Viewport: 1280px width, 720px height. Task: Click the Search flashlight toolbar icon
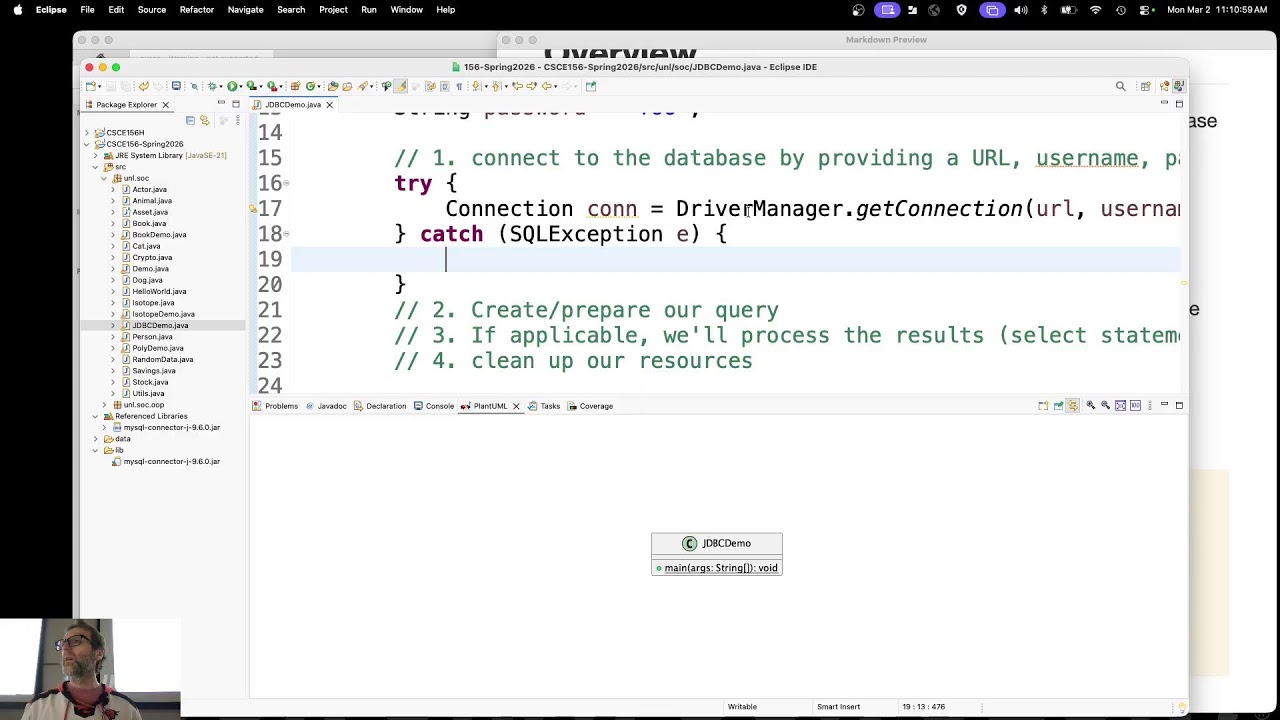(362, 86)
